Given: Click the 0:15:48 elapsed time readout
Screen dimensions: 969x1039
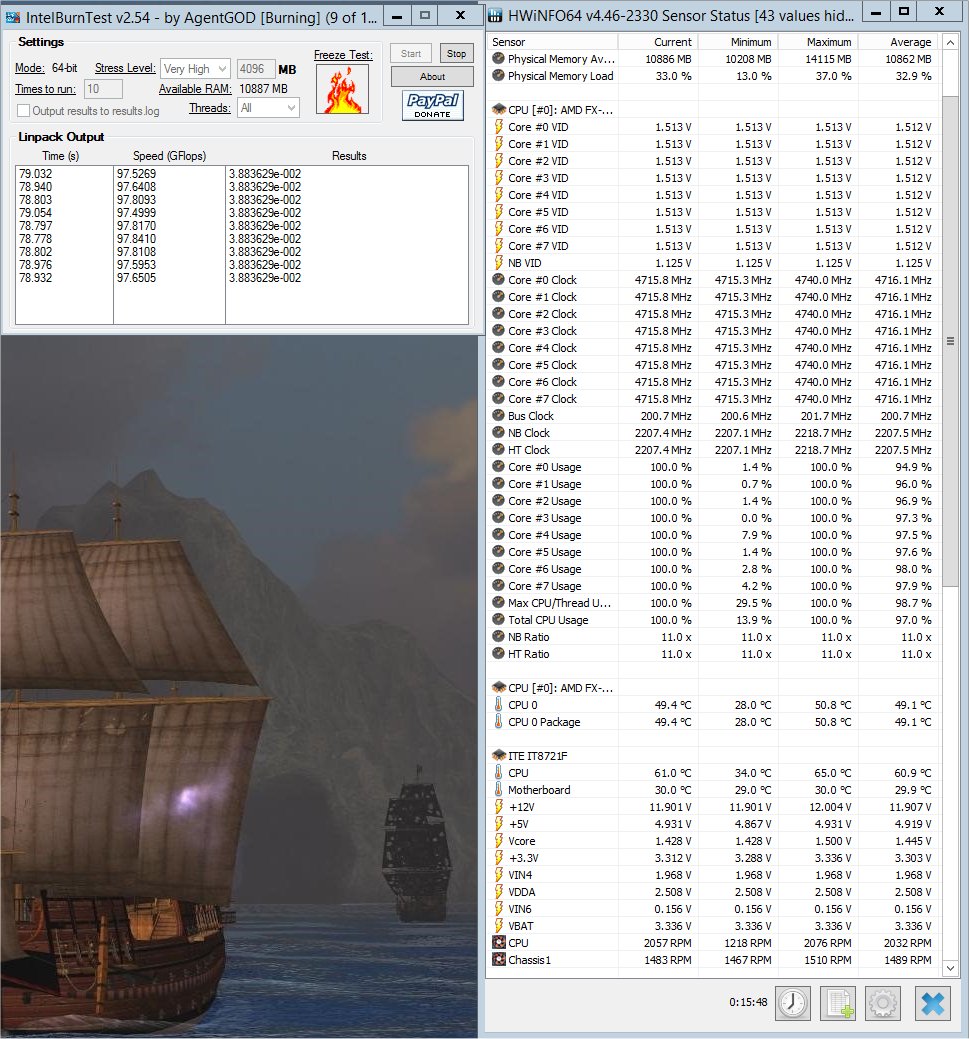Looking at the screenshot, I should 748,1002.
